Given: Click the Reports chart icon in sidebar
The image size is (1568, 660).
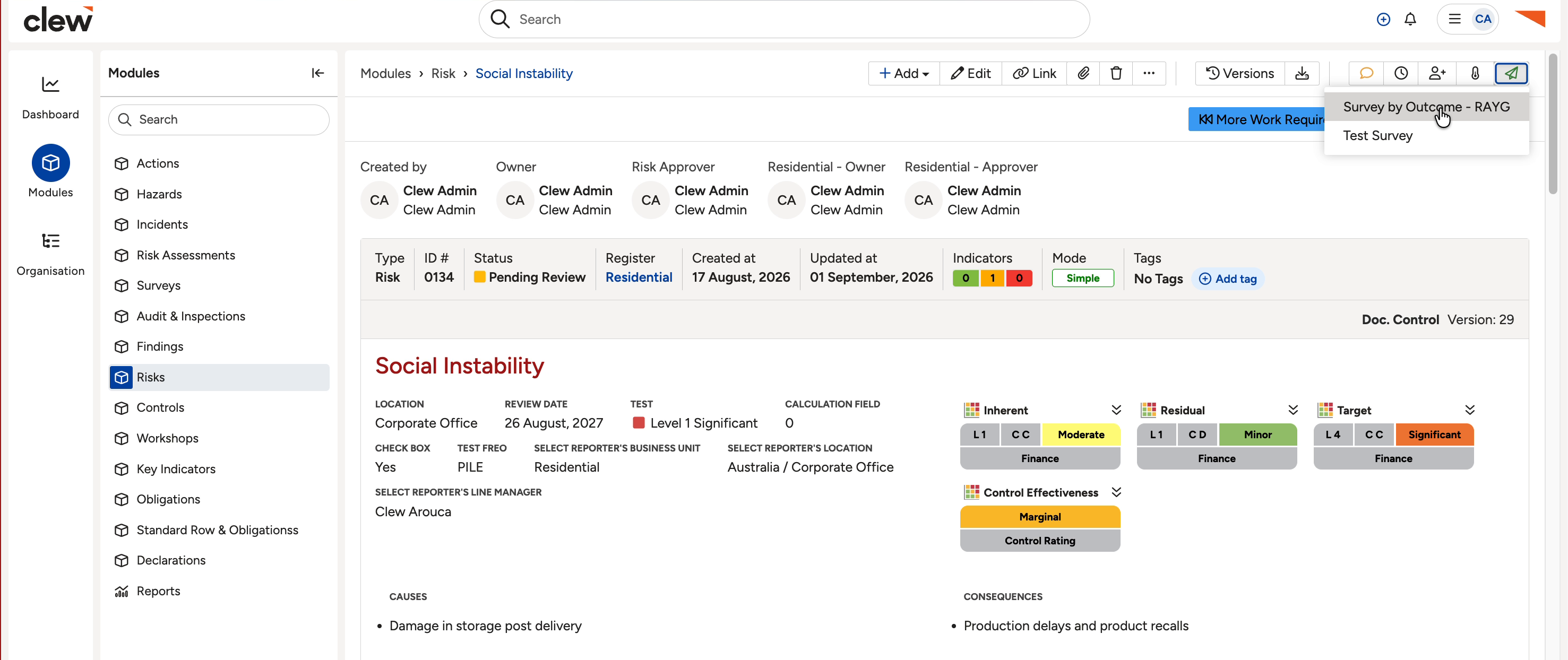Looking at the screenshot, I should pyautogui.click(x=122, y=590).
